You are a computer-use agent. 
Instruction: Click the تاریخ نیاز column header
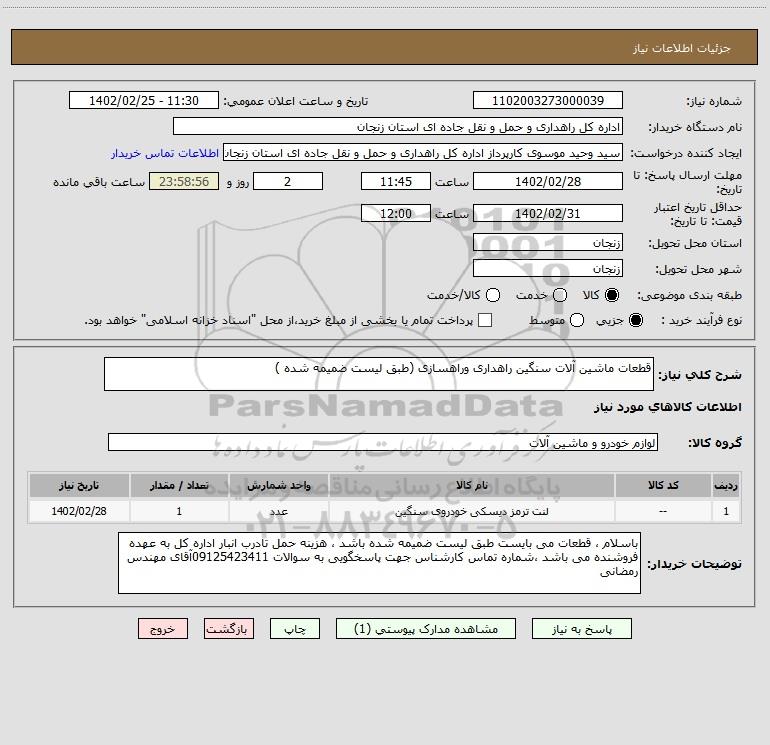pyautogui.click(x=79, y=485)
